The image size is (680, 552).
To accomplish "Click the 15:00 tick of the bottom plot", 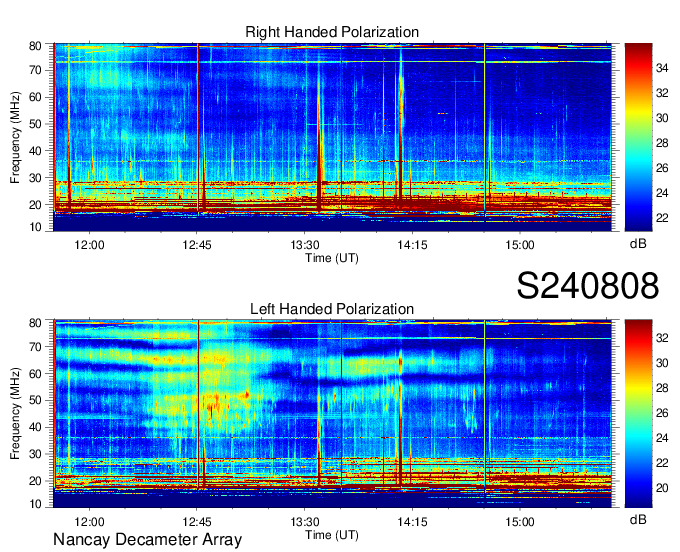I will (520, 522).
